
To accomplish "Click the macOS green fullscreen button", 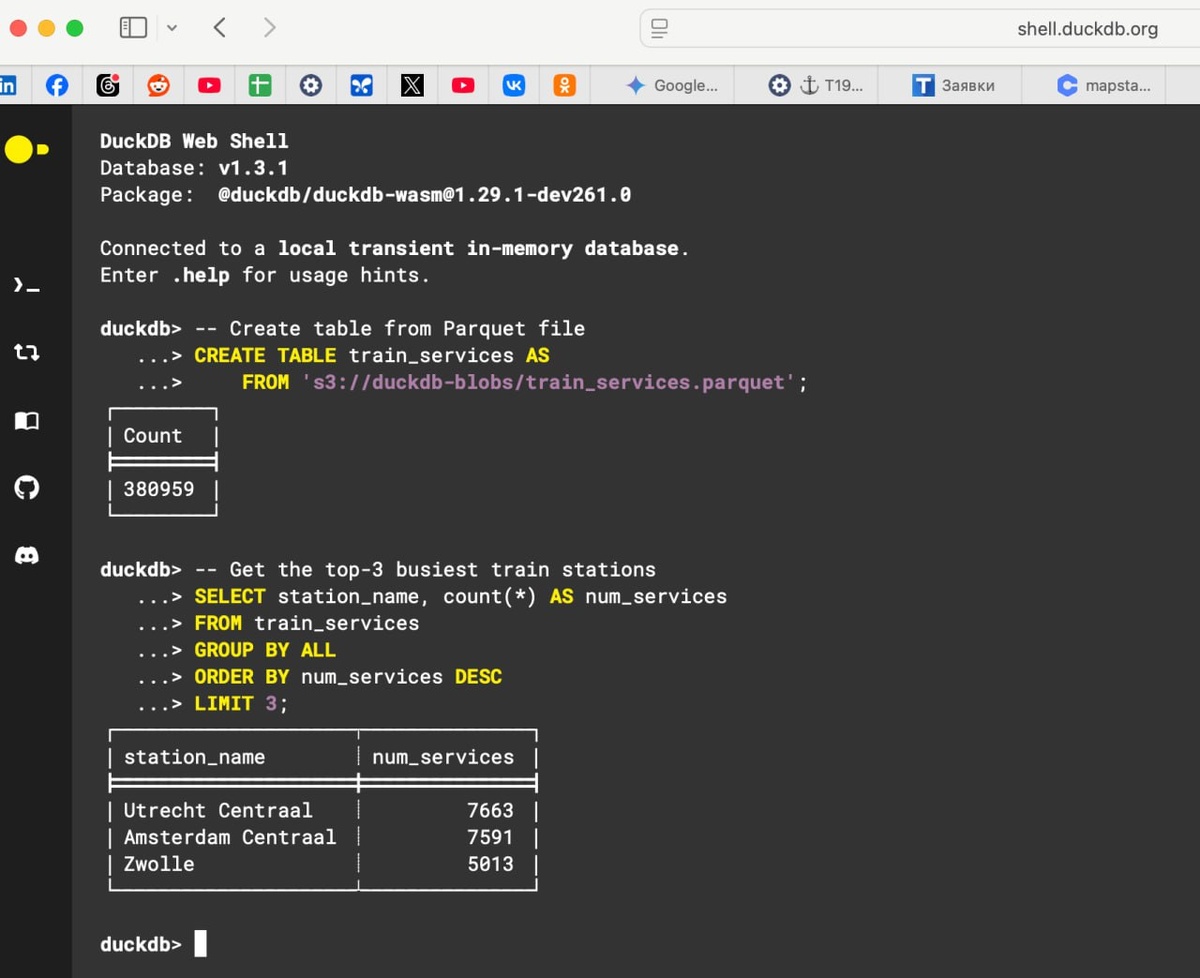I will click(x=74, y=28).
